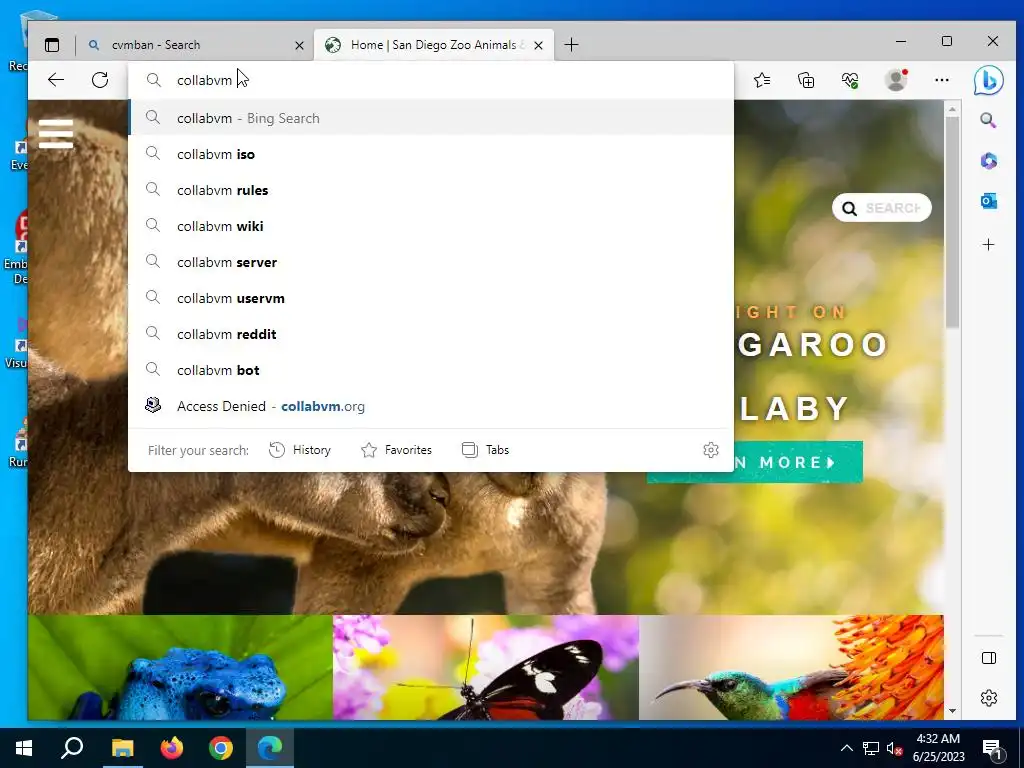
Task: Go back with the back arrow
Action: pyautogui.click(x=56, y=80)
